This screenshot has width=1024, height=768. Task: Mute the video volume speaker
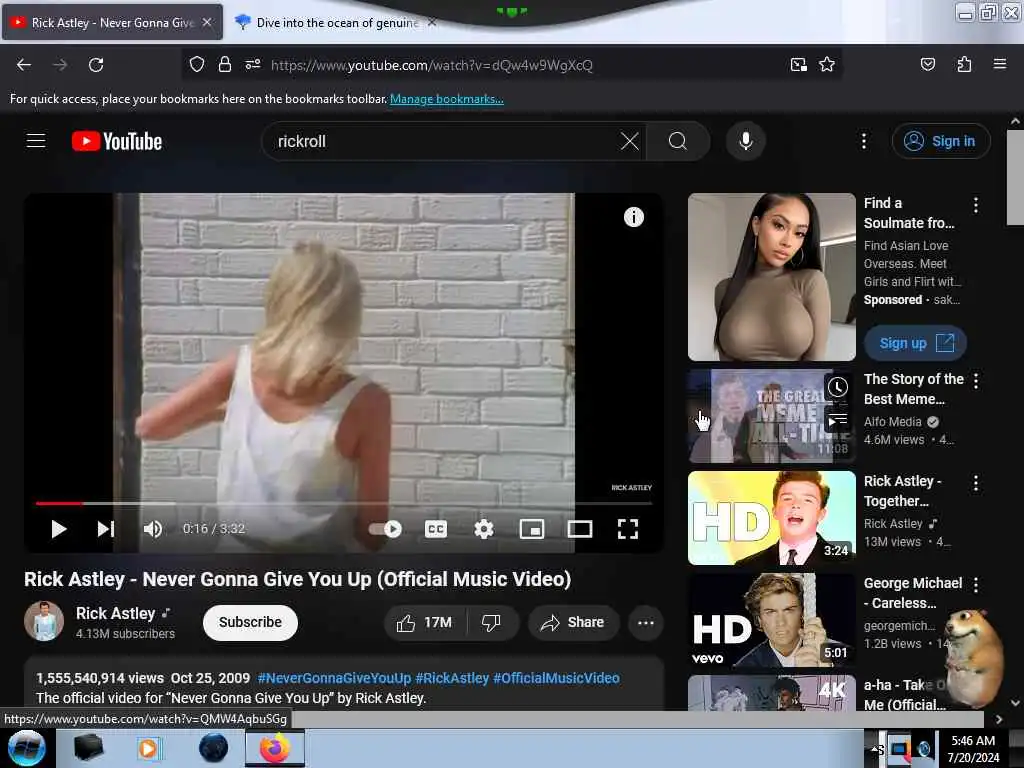(x=152, y=529)
